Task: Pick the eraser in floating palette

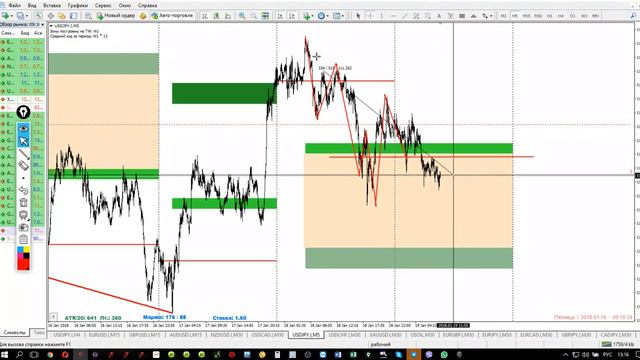Action: pyautogui.click(x=23, y=165)
